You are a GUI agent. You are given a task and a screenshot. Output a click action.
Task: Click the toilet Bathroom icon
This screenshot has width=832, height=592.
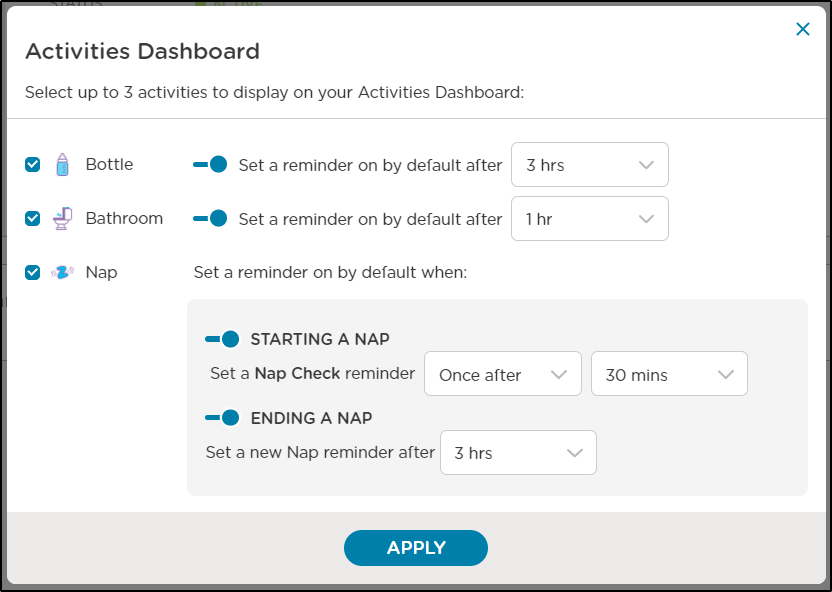point(62,219)
